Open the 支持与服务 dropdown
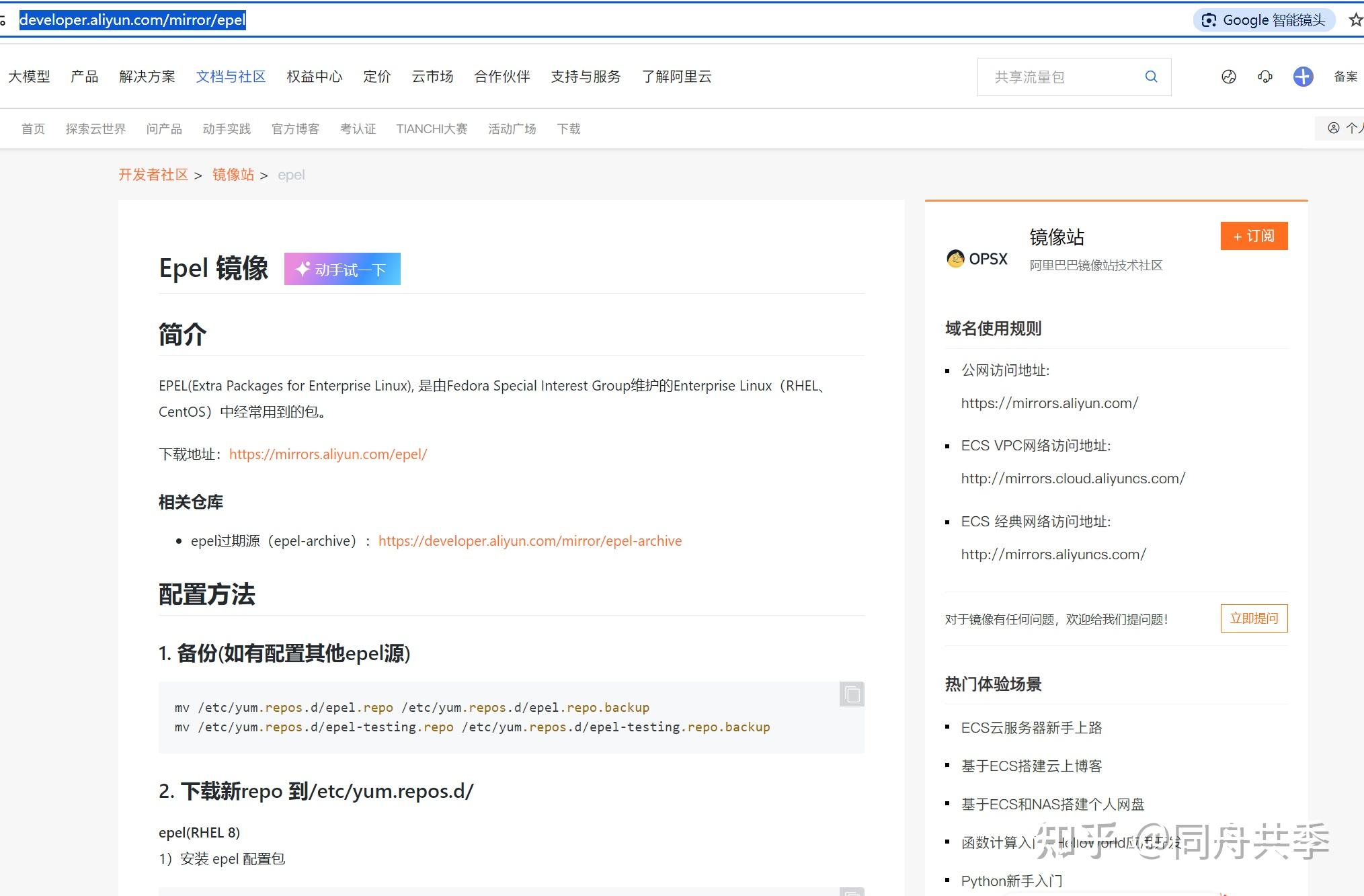 point(584,77)
